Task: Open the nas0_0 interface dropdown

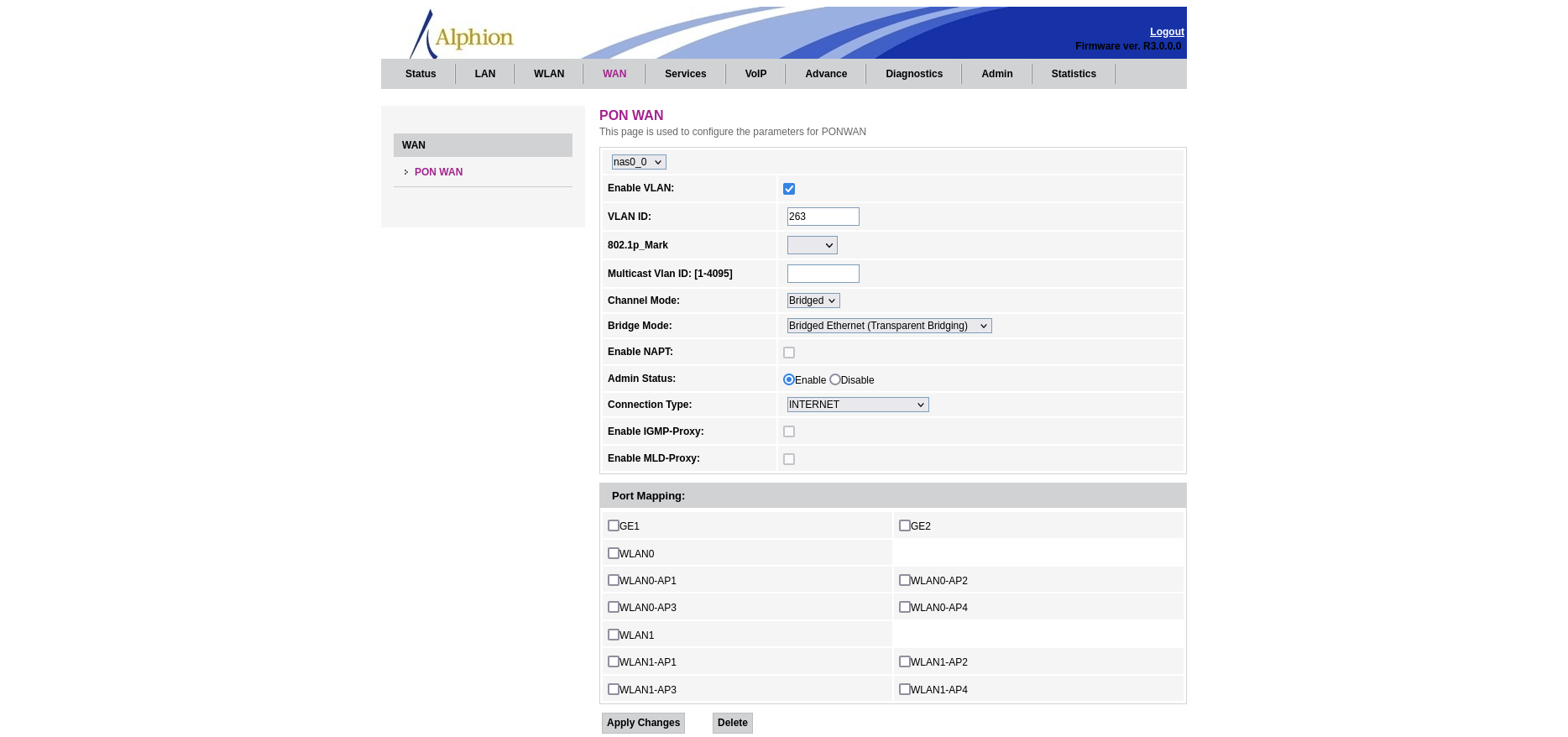Action: [638, 162]
